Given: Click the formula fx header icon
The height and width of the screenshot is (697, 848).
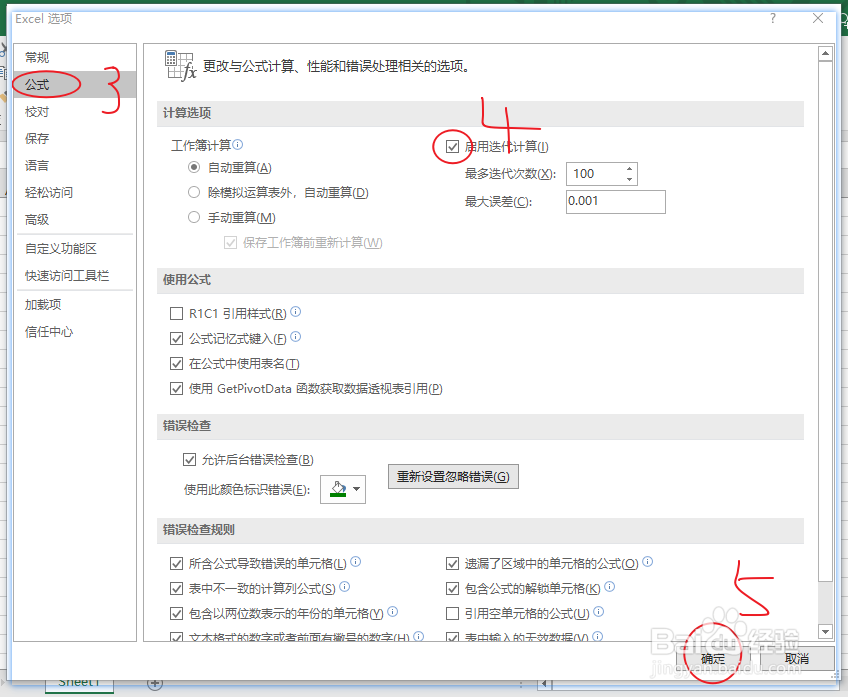Looking at the screenshot, I should click(x=180, y=66).
